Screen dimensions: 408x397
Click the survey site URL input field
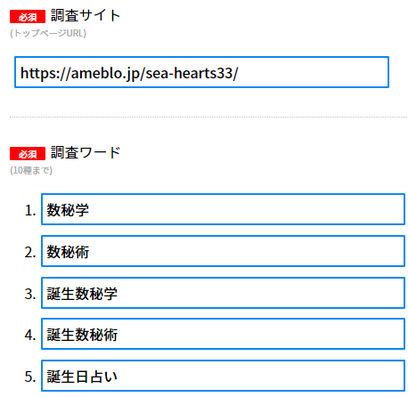click(202, 72)
